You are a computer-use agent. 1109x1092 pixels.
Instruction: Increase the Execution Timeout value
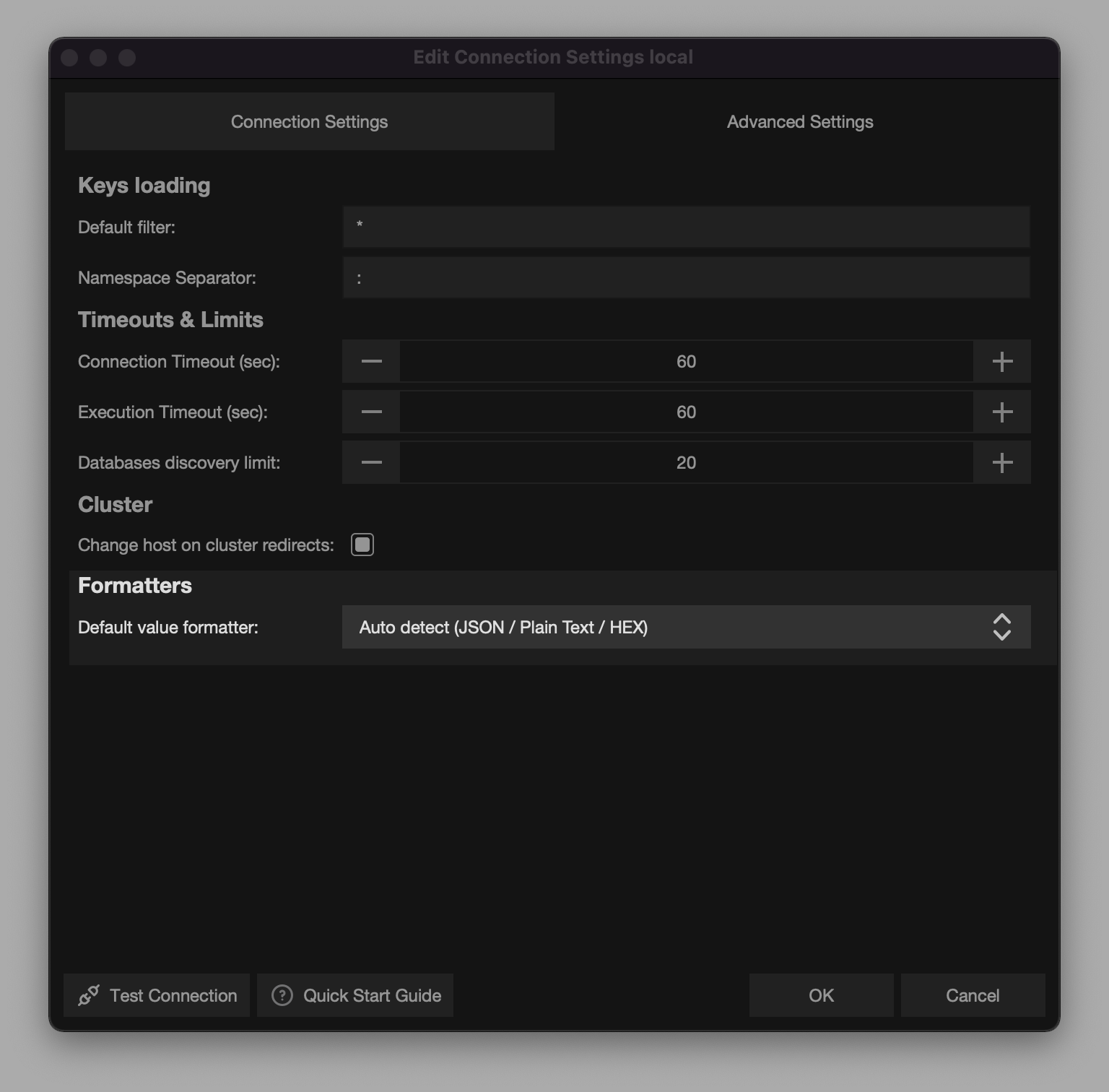click(1002, 412)
